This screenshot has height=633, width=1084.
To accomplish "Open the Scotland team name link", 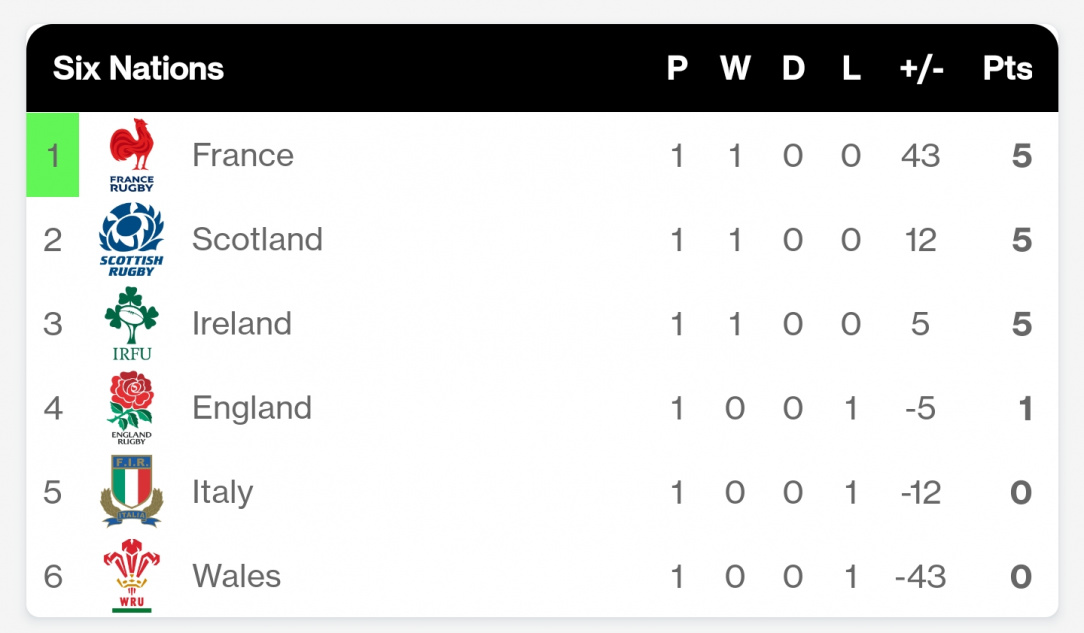I will coord(257,239).
